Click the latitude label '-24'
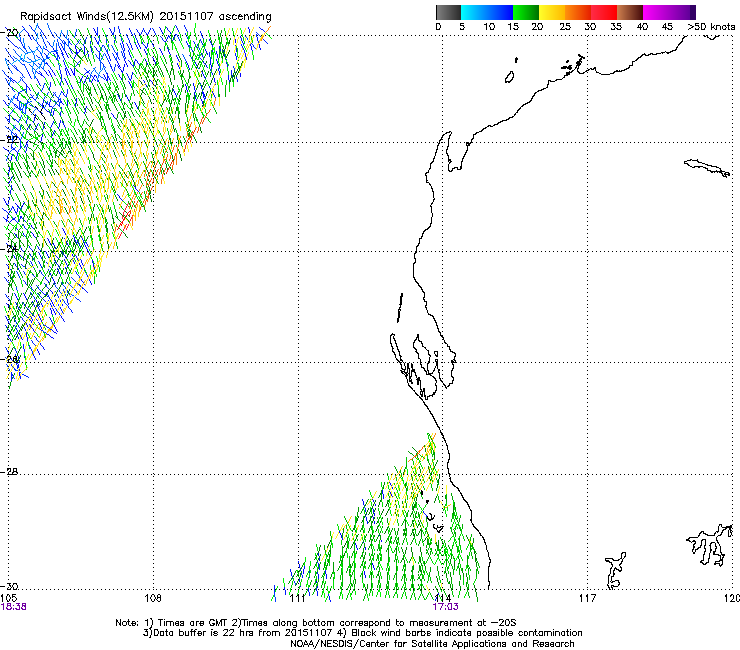This screenshot has height=650, width=740. [10, 248]
